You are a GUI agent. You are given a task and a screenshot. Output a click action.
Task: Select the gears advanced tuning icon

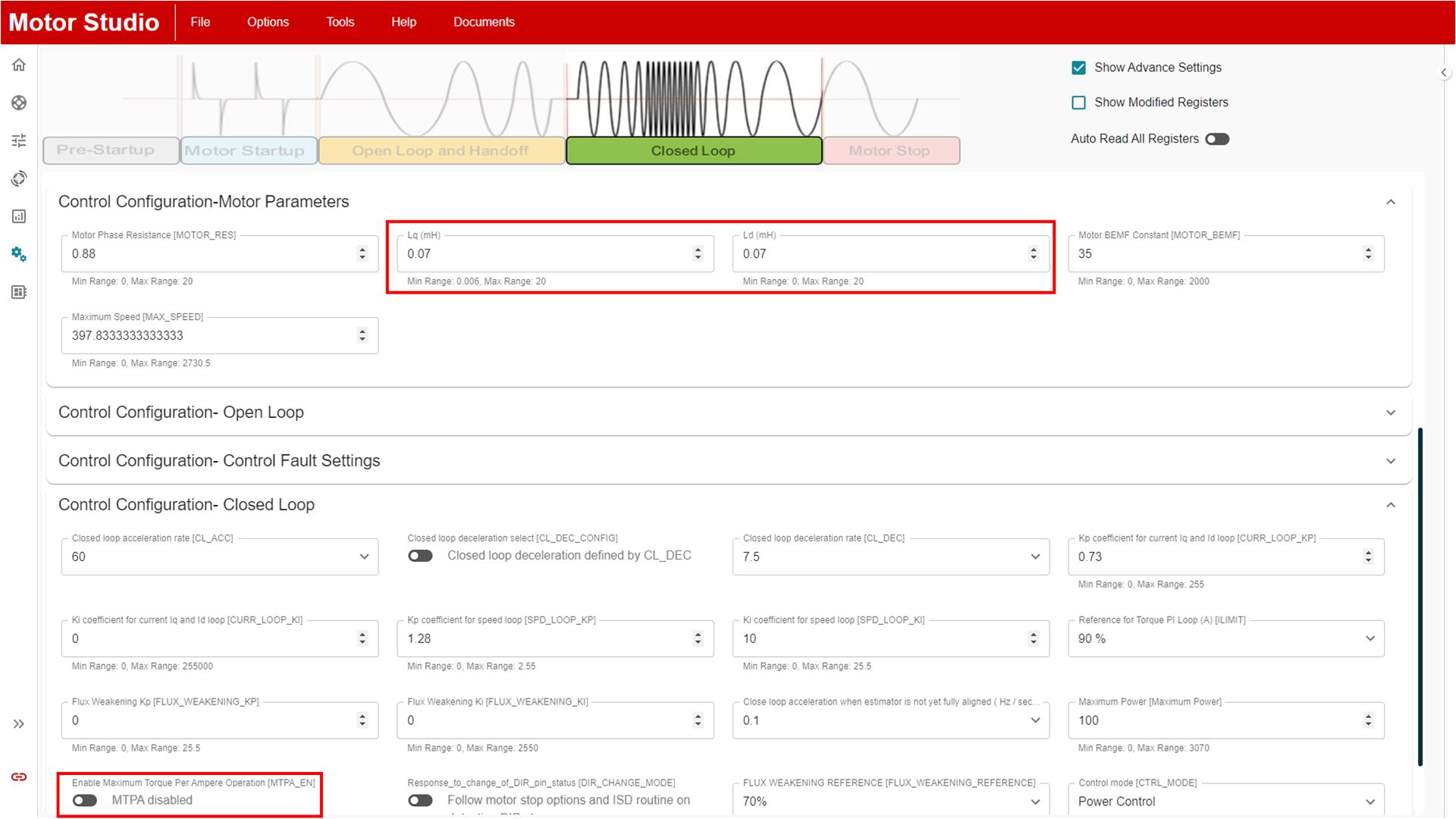19,254
